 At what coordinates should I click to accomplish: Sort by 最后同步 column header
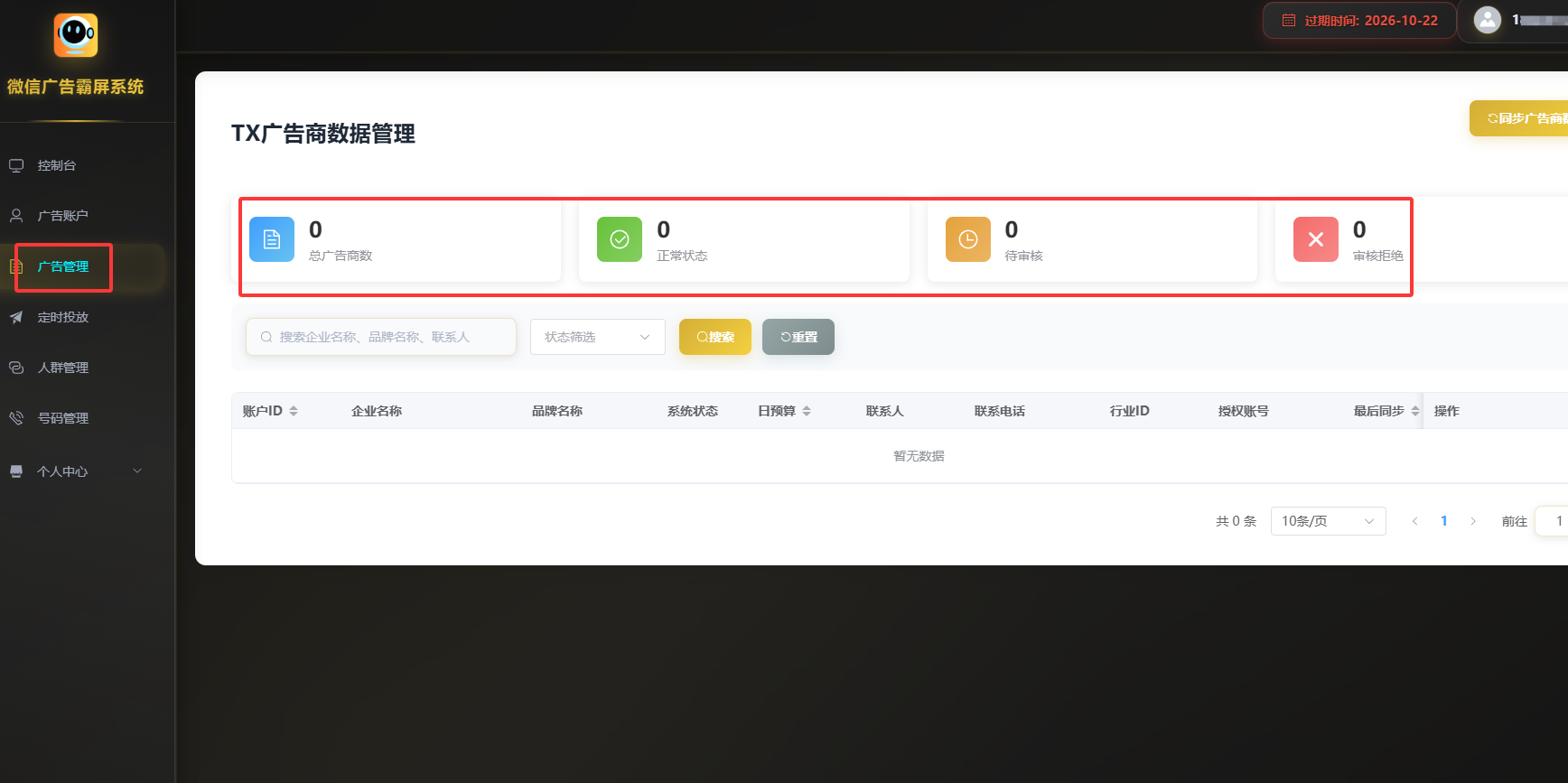[x=1386, y=411]
